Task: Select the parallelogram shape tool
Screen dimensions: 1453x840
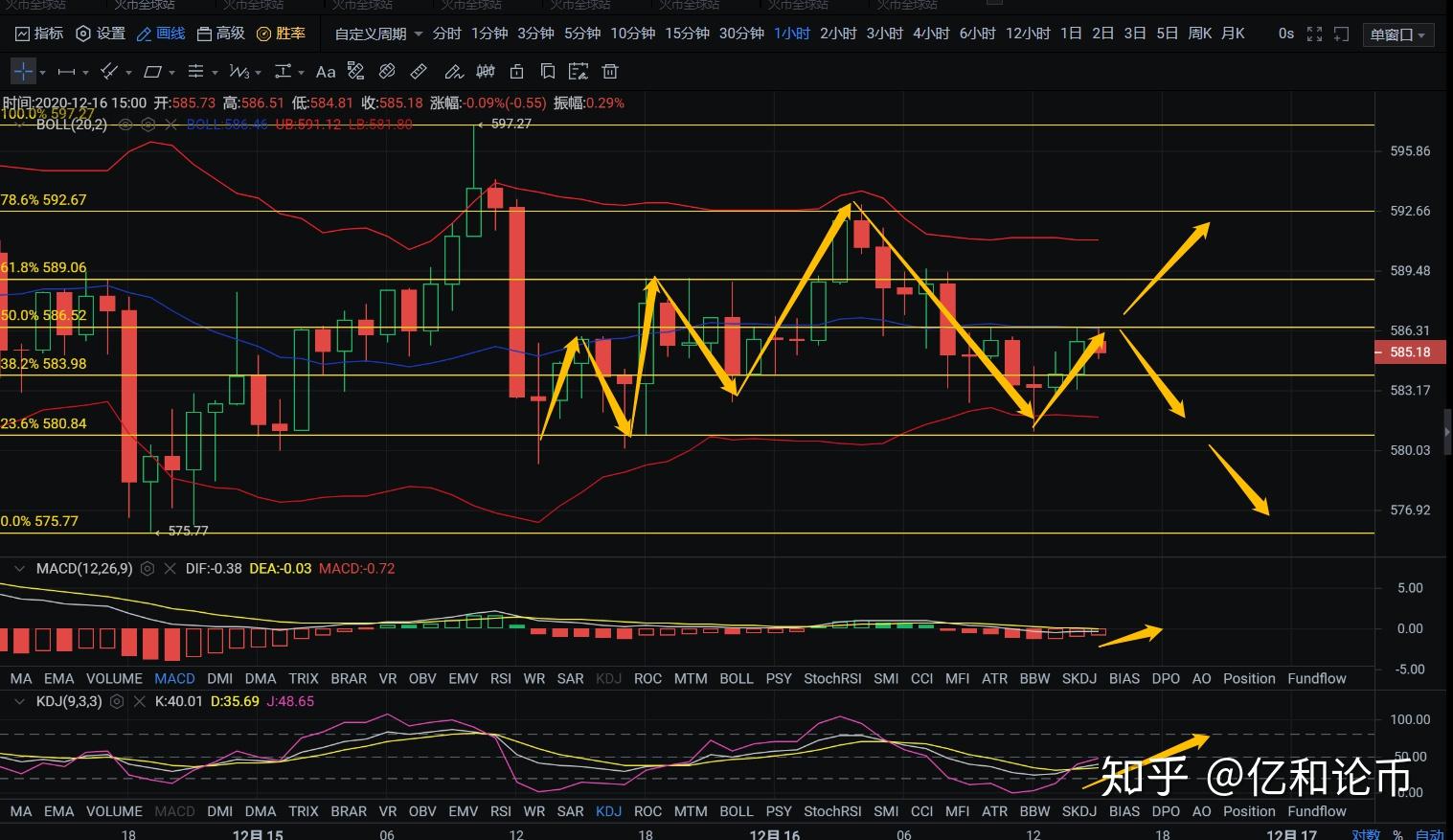Action: coord(152,72)
